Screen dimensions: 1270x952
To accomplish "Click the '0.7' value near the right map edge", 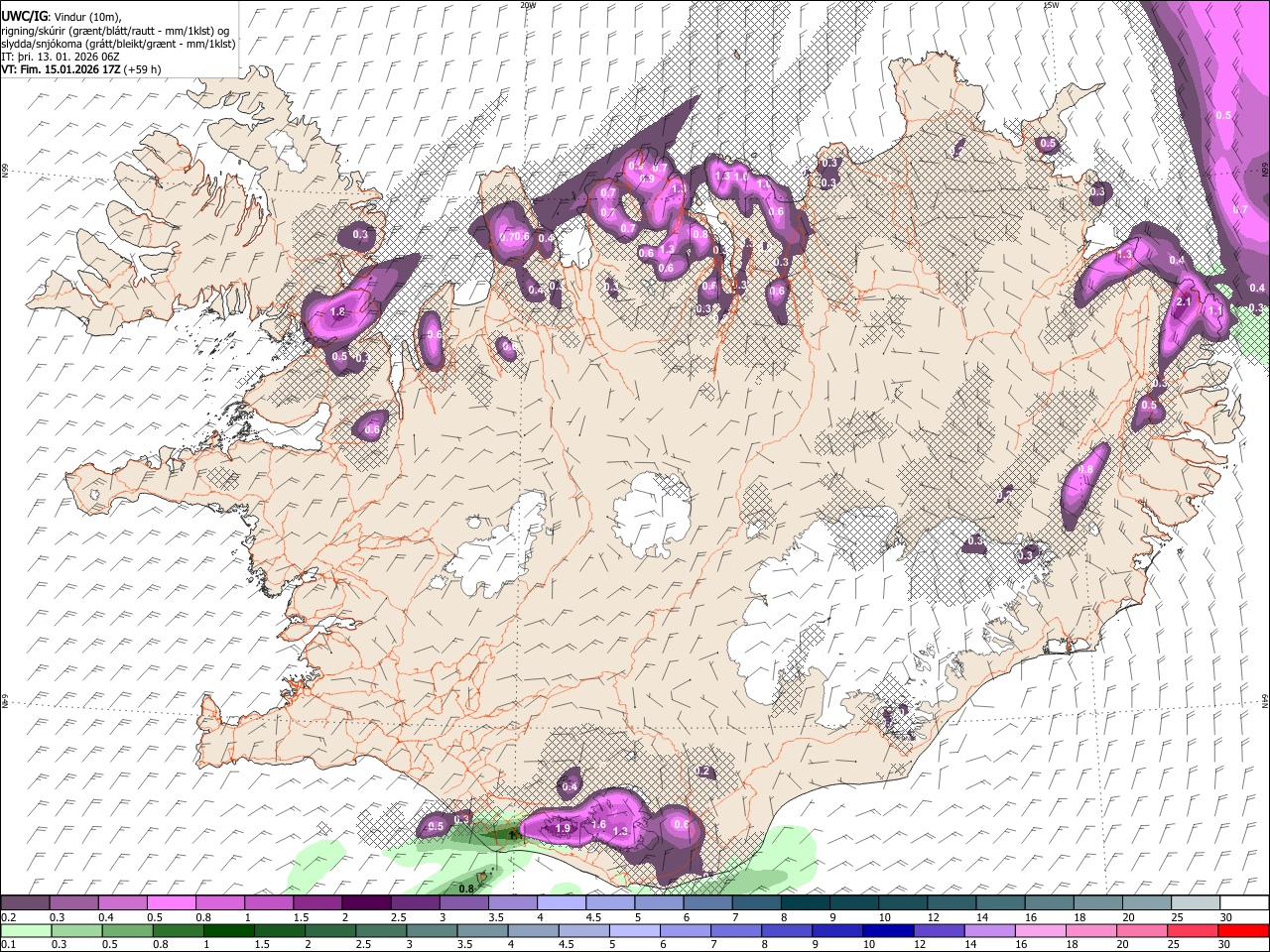I will 1240,210.
